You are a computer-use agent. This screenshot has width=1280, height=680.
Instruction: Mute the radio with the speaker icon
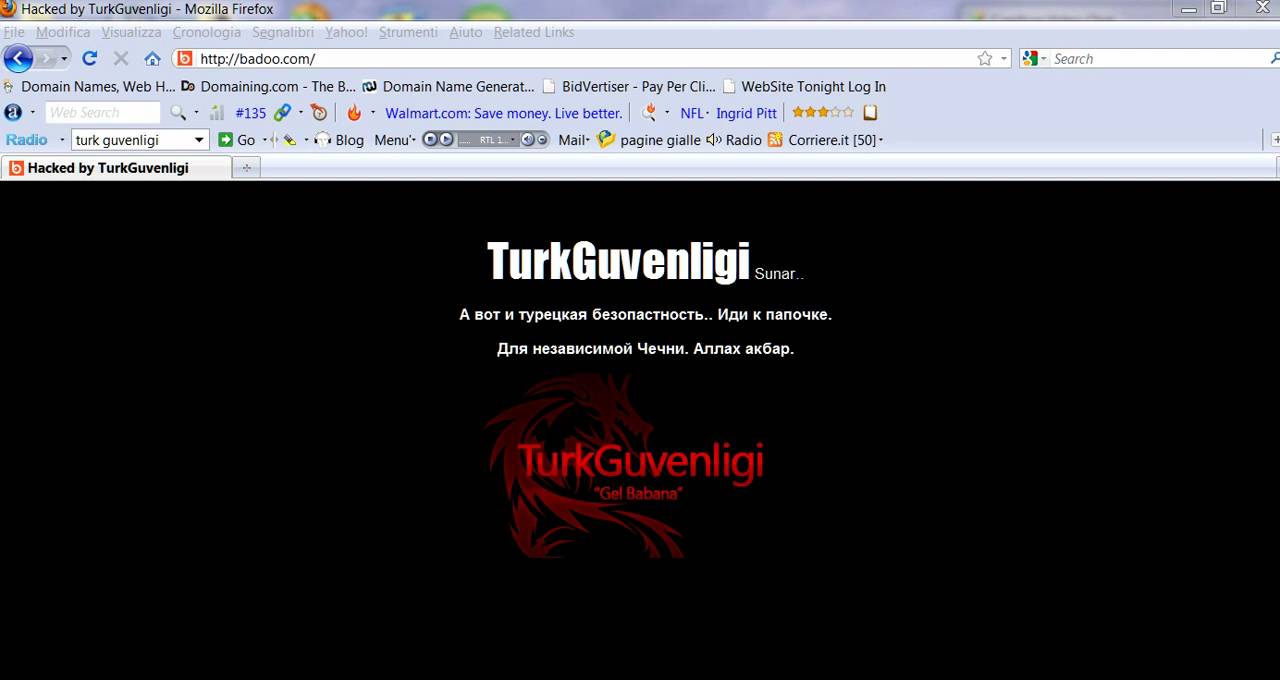click(x=527, y=140)
